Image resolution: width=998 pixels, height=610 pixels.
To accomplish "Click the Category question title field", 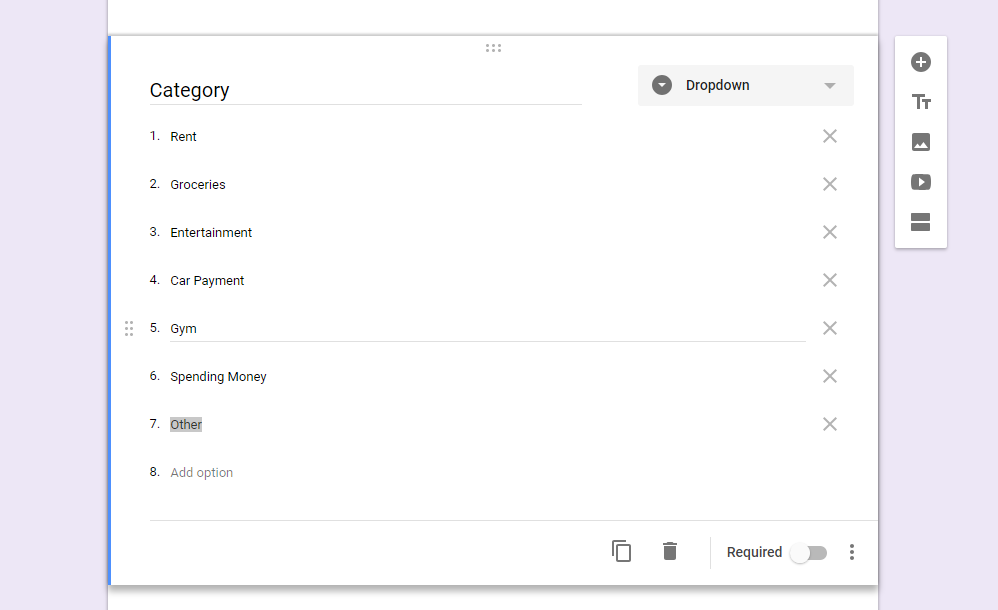I will 365,90.
